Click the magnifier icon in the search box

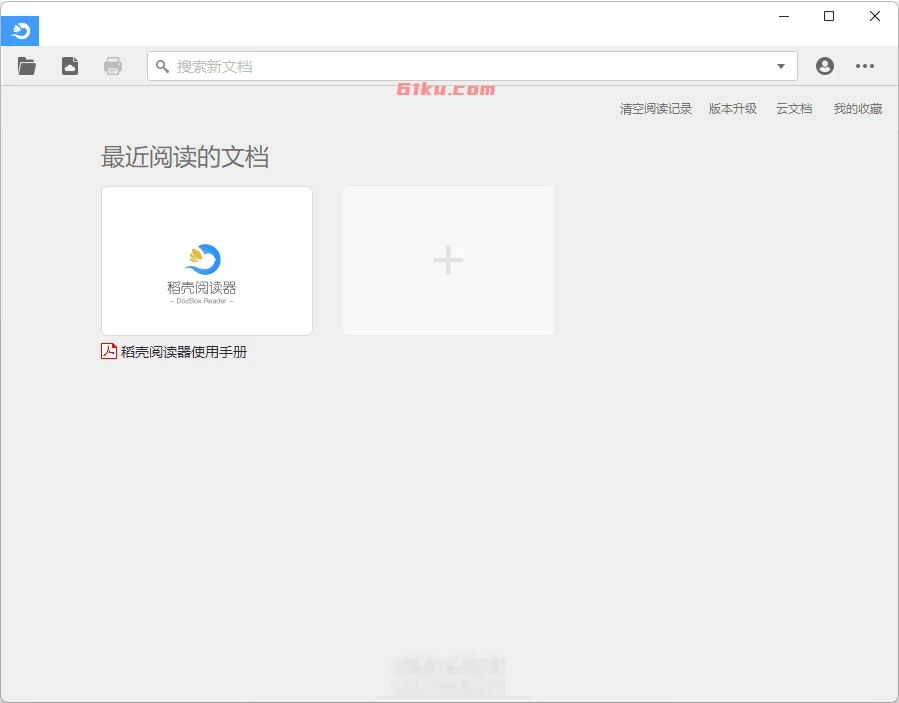(x=163, y=67)
